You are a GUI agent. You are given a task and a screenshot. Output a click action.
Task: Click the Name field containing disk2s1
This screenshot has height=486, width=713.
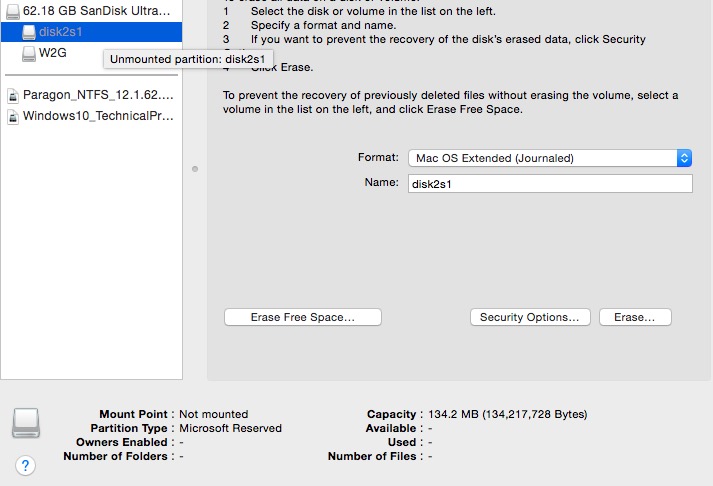550,184
